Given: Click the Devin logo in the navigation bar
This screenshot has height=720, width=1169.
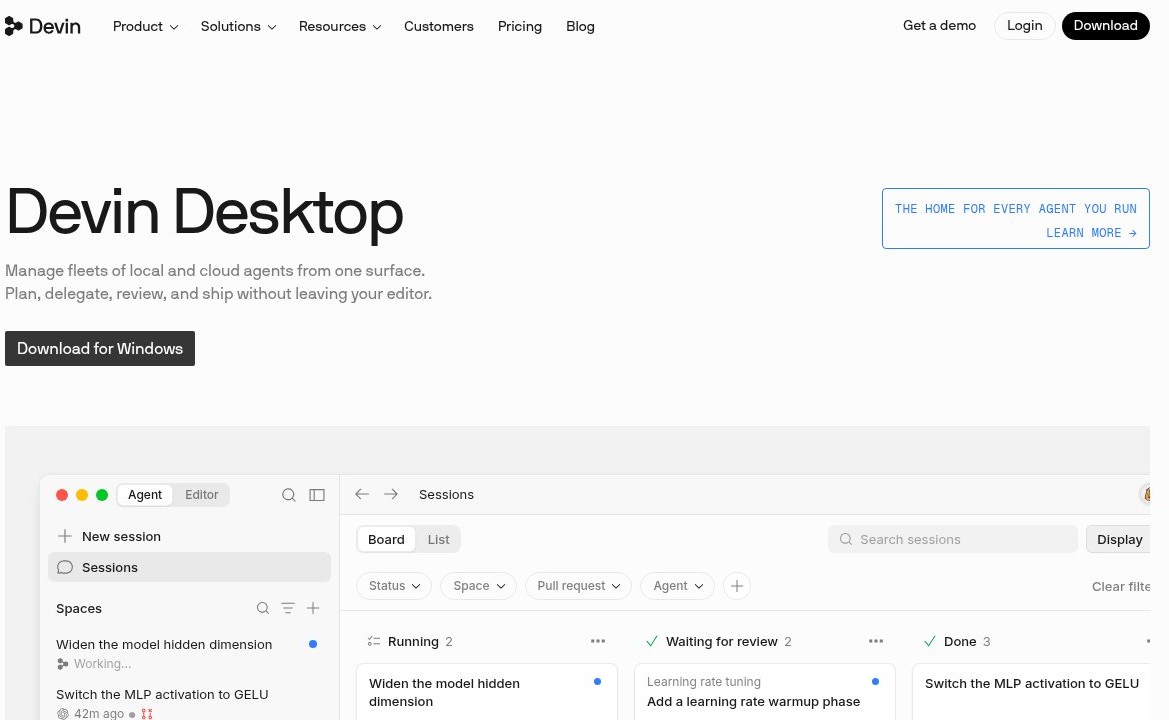Looking at the screenshot, I should tap(42, 26).
